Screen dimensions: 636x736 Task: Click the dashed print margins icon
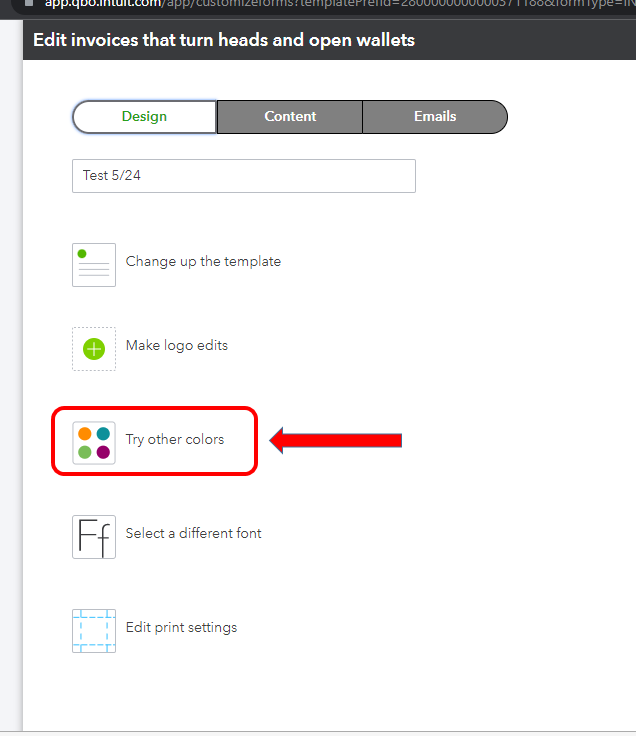click(x=94, y=631)
